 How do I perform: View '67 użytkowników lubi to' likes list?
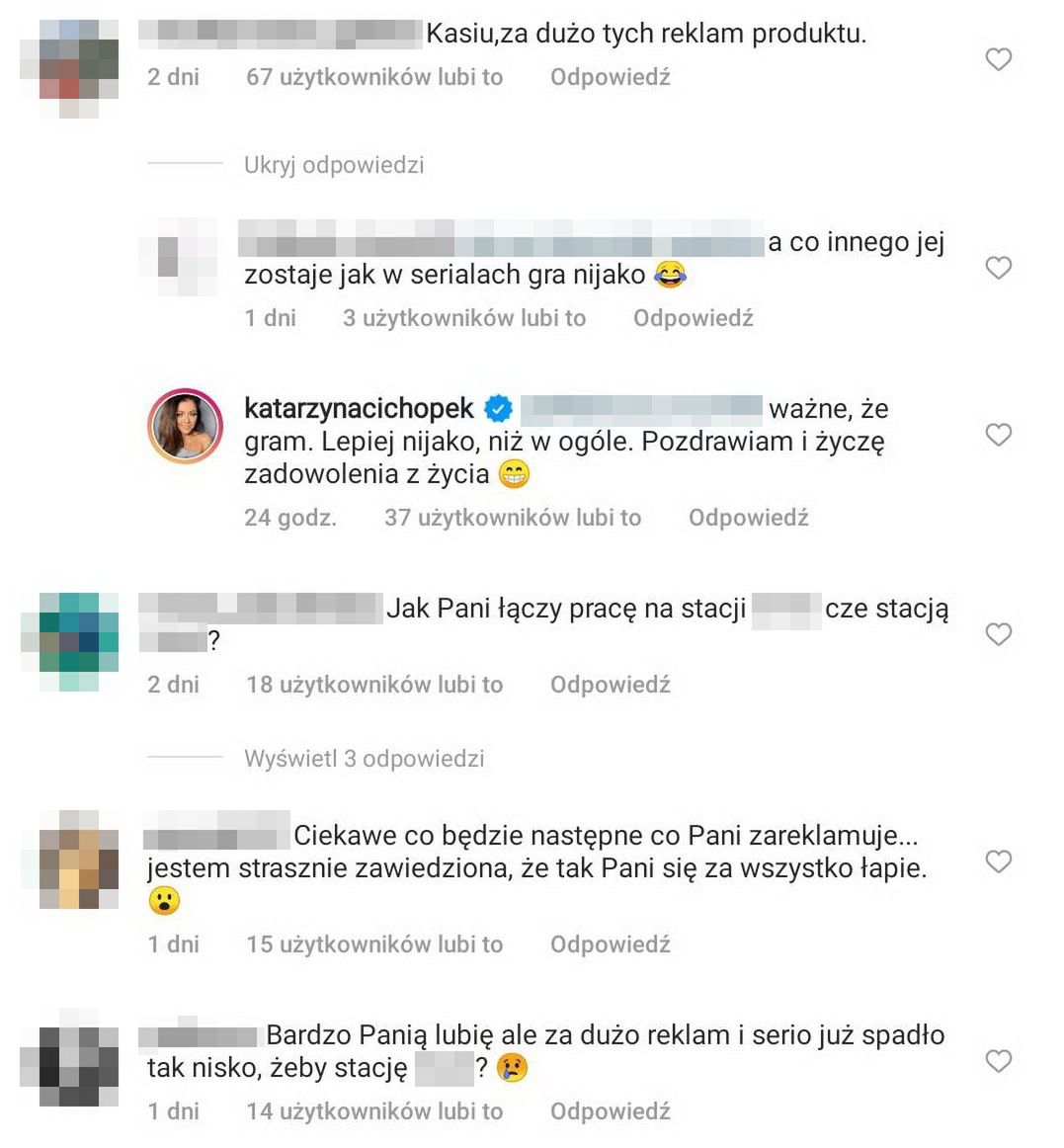[374, 77]
